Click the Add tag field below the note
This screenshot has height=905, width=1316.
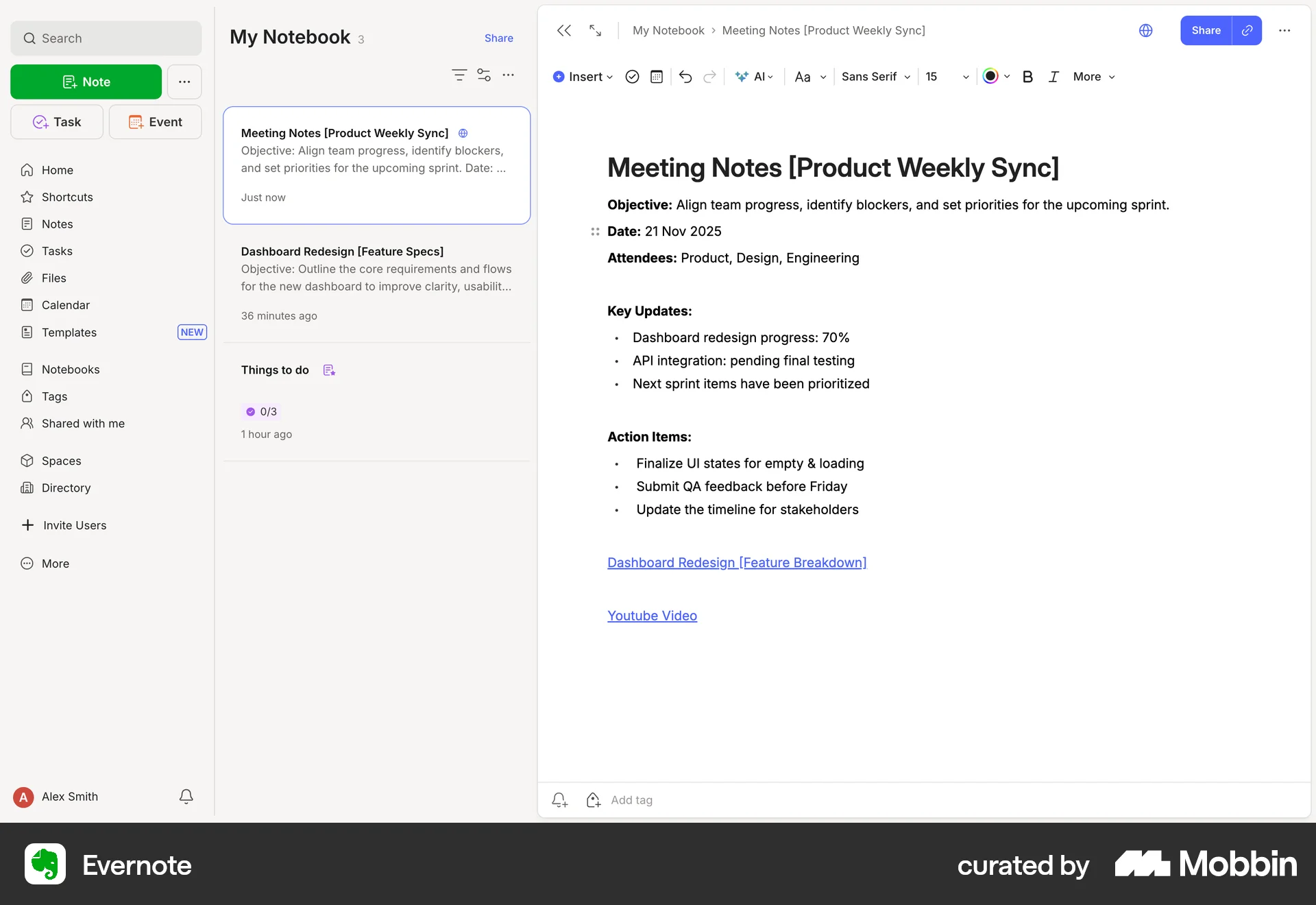(x=631, y=799)
